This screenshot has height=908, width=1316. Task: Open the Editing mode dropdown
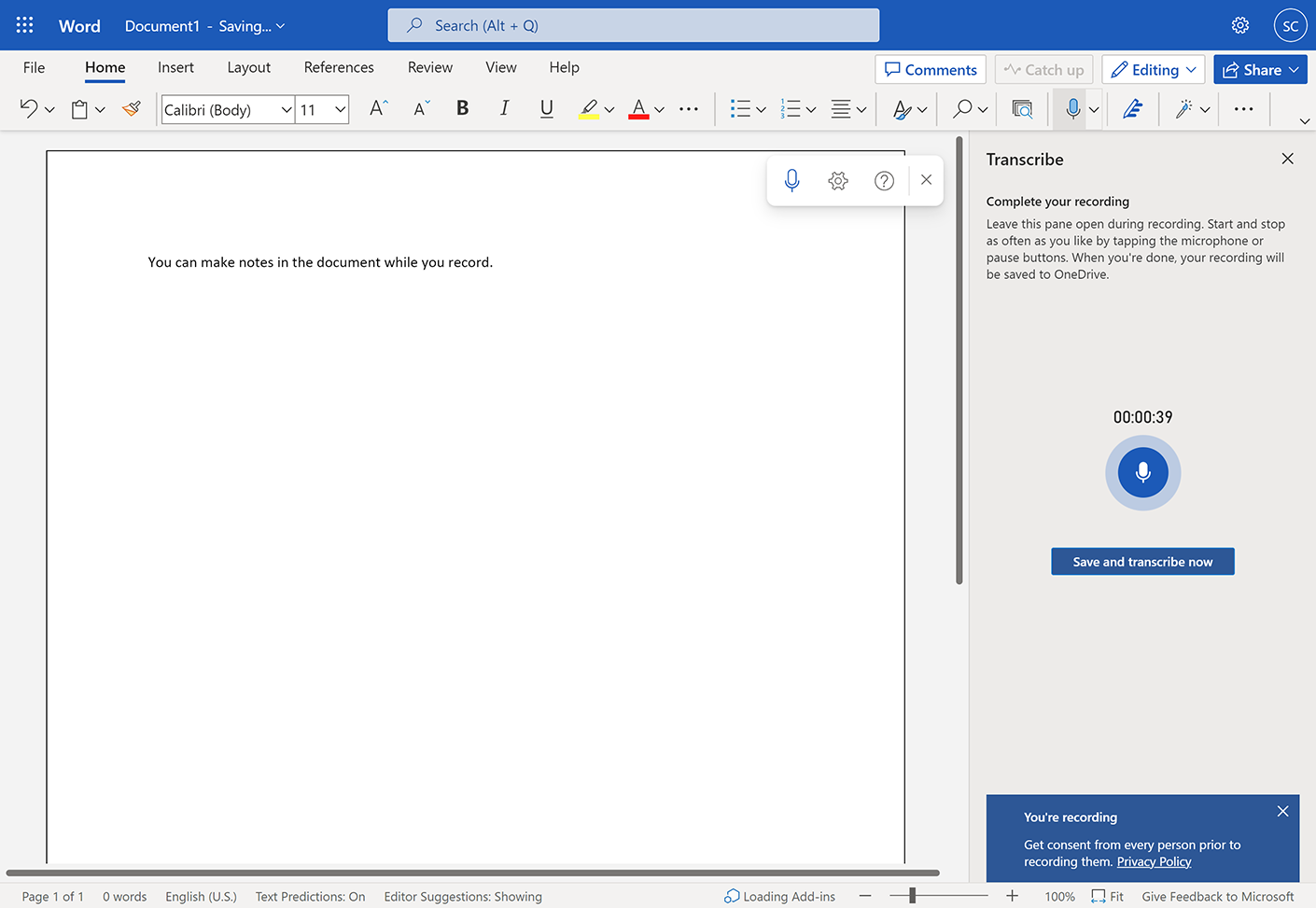point(1154,70)
